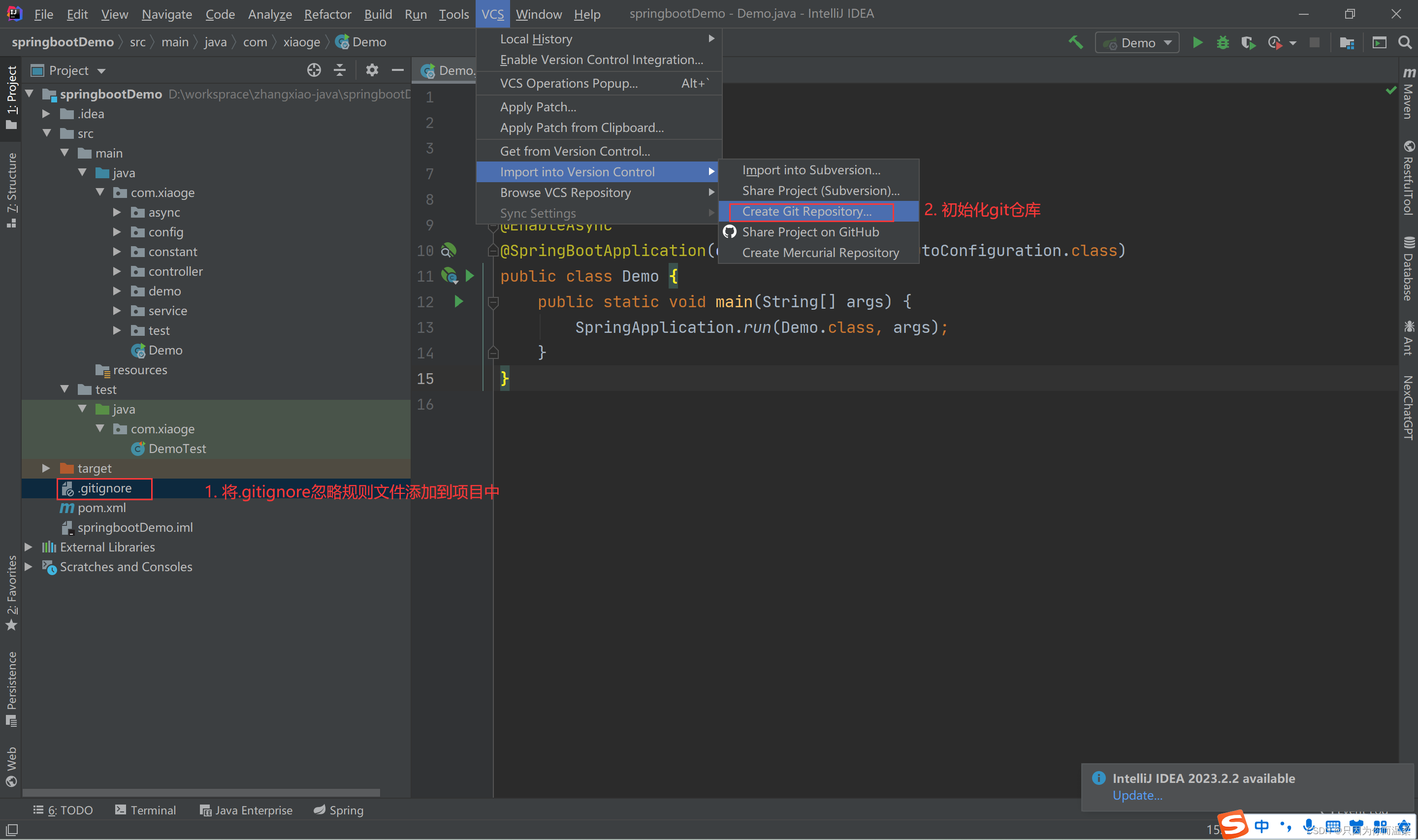Screen dimensions: 1418x840
Task: Expand the target folder in tree
Action: pos(46,468)
